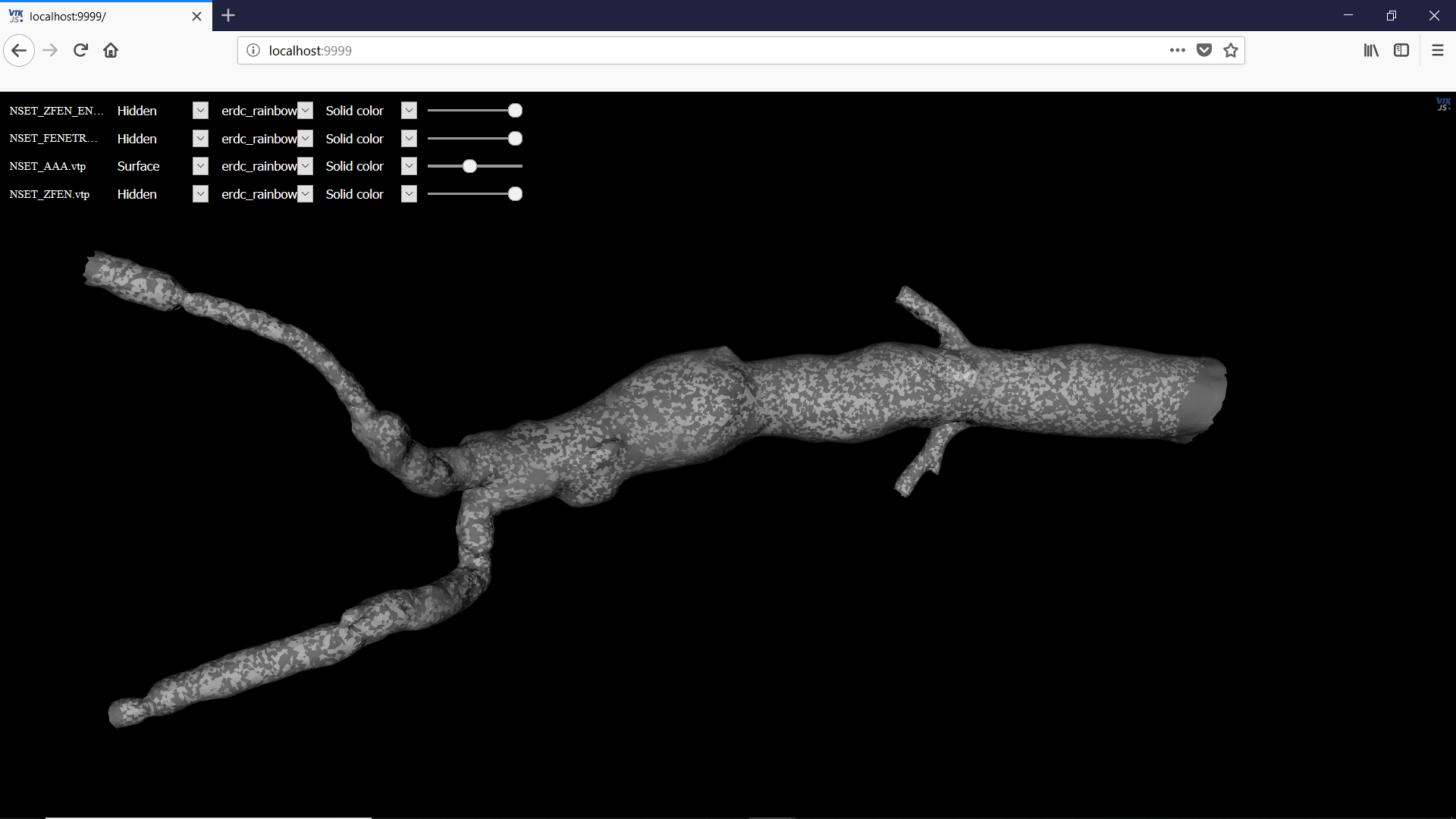Viewport: 1456px width, 819px height.
Task: Navigate back using the back arrow
Action: click(x=19, y=50)
